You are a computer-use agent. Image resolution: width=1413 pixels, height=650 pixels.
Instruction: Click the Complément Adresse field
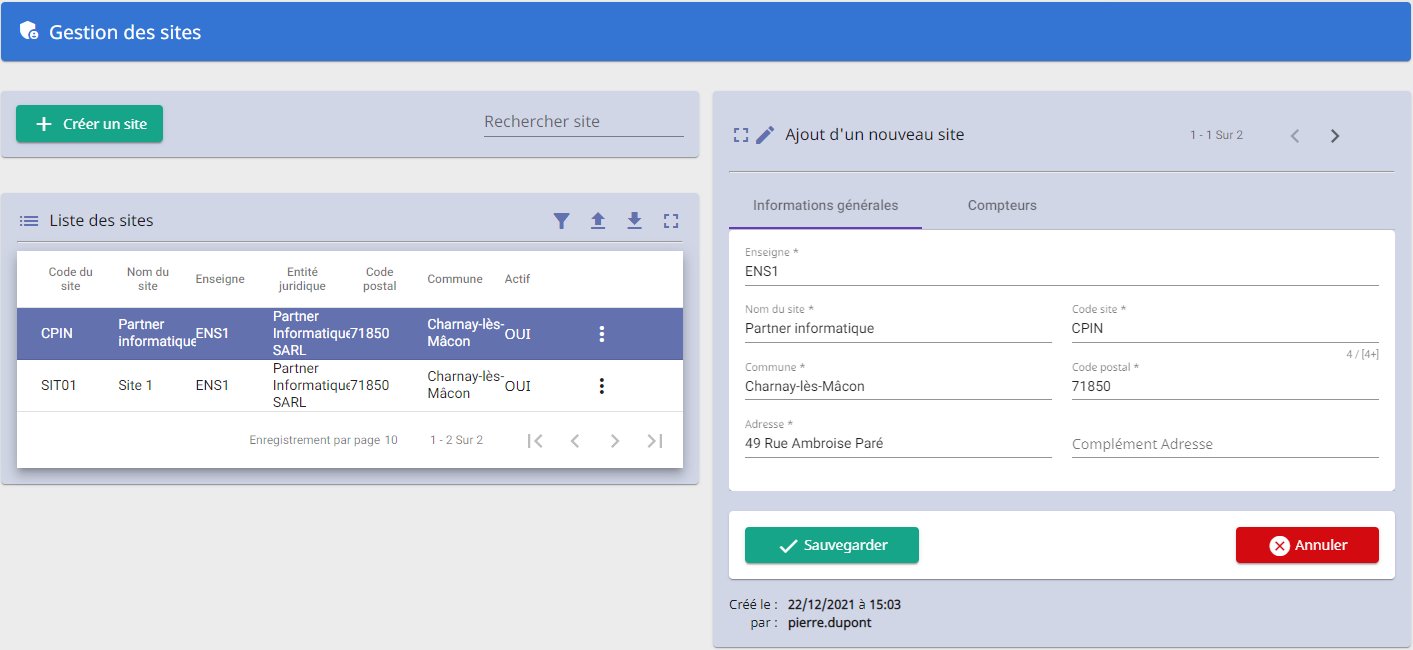coord(1225,444)
